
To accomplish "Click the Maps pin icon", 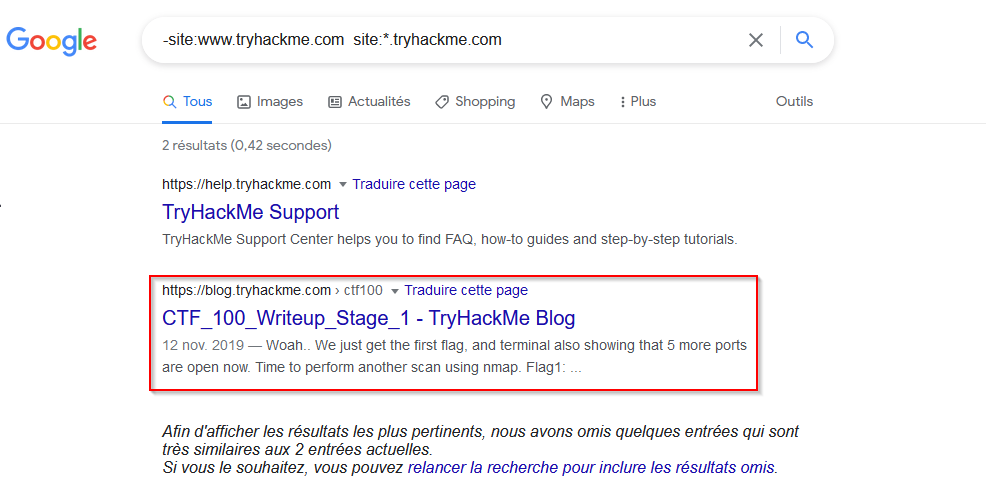I will point(546,102).
